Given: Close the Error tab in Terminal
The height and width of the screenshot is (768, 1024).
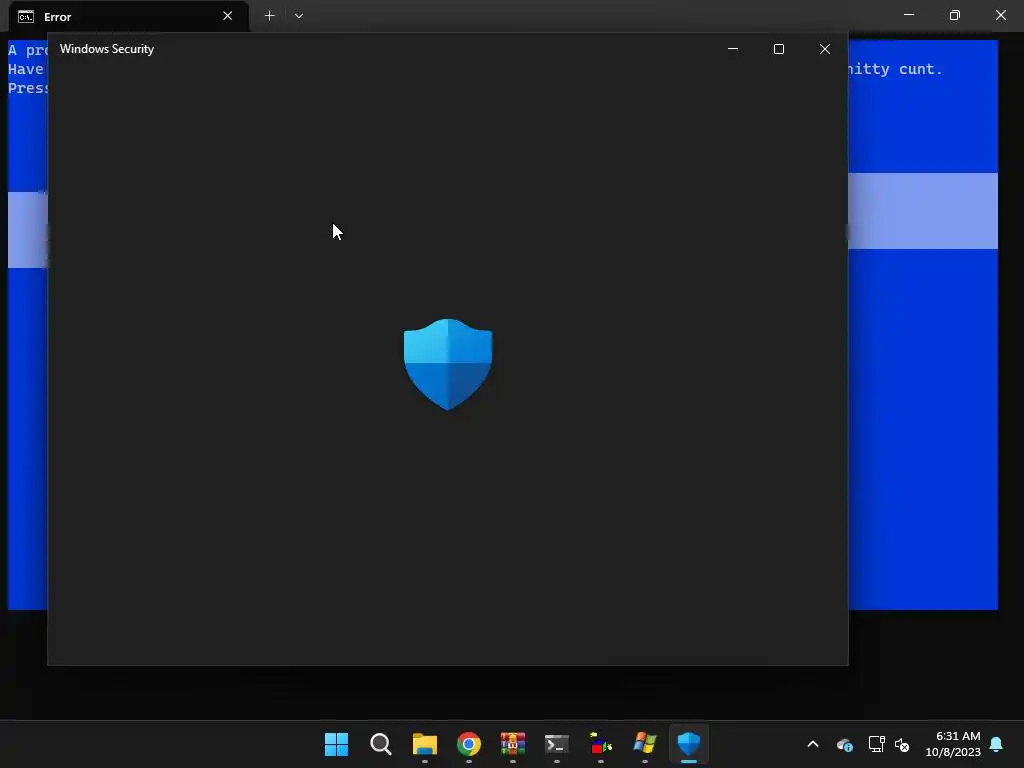Looking at the screenshot, I should point(227,16).
